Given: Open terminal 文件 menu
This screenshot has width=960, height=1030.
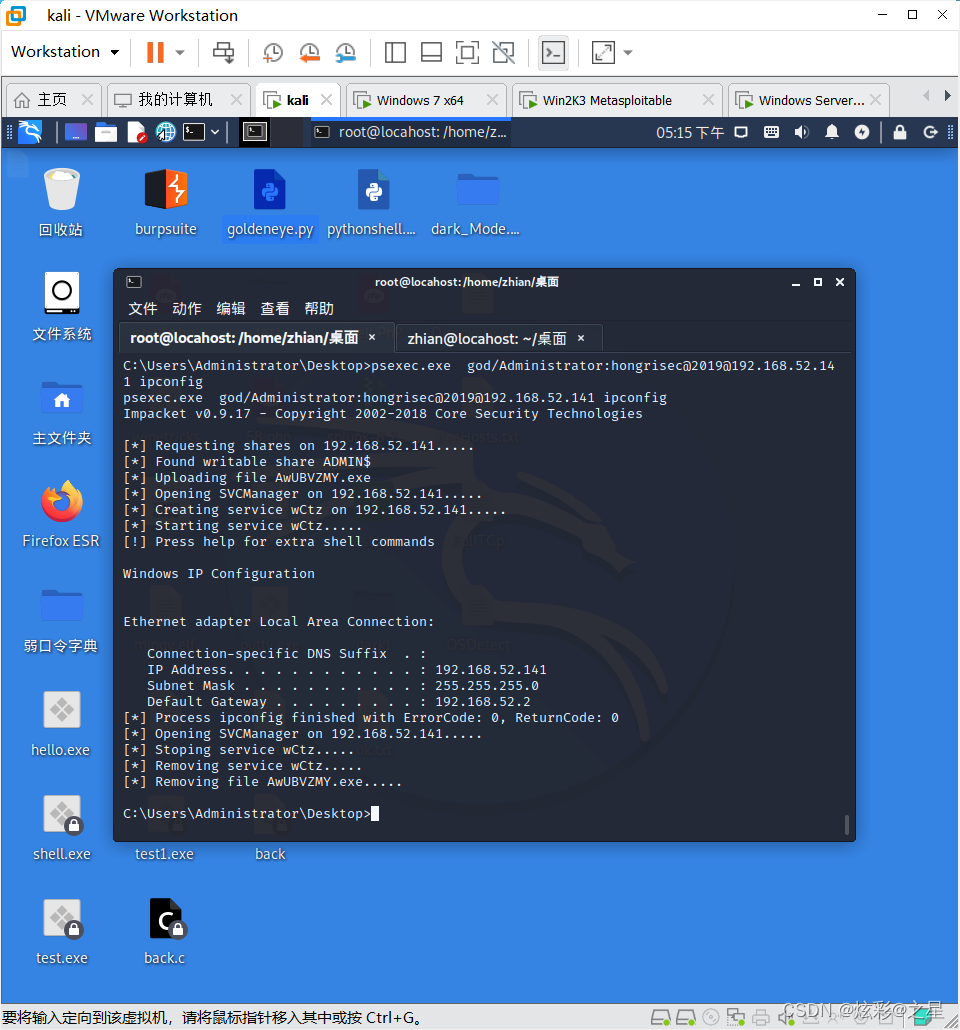Looking at the screenshot, I should click(143, 308).
